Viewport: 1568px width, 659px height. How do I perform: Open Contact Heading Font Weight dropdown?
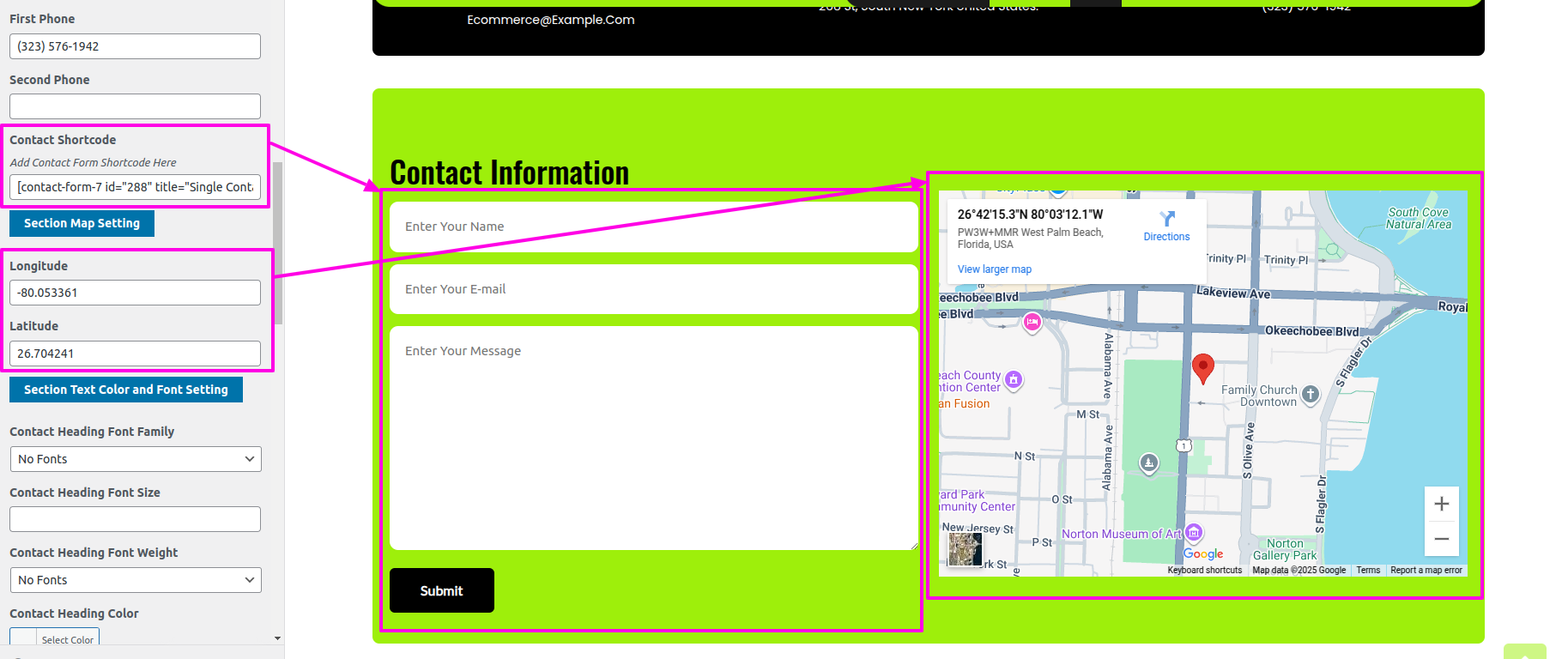[136, 580]
